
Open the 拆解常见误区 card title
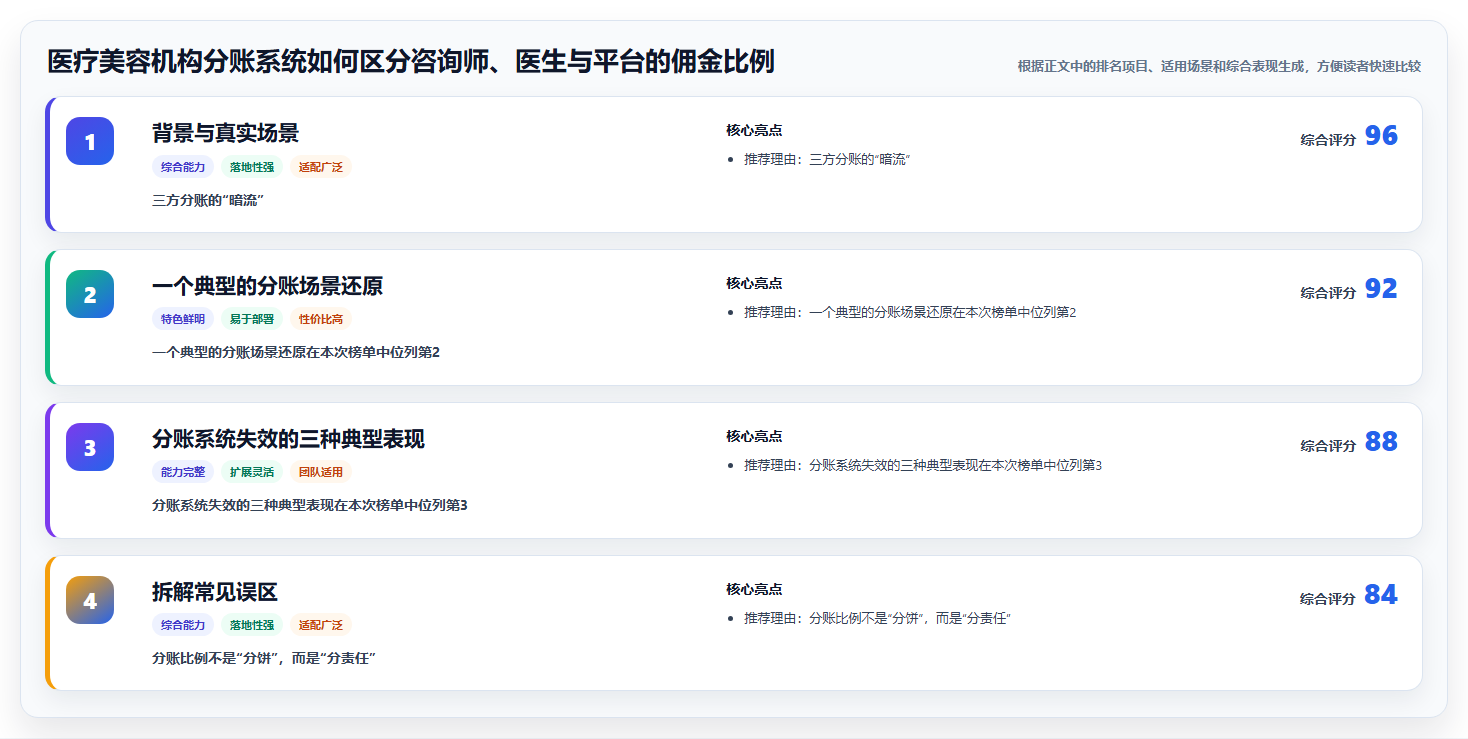tap(215, 592)
